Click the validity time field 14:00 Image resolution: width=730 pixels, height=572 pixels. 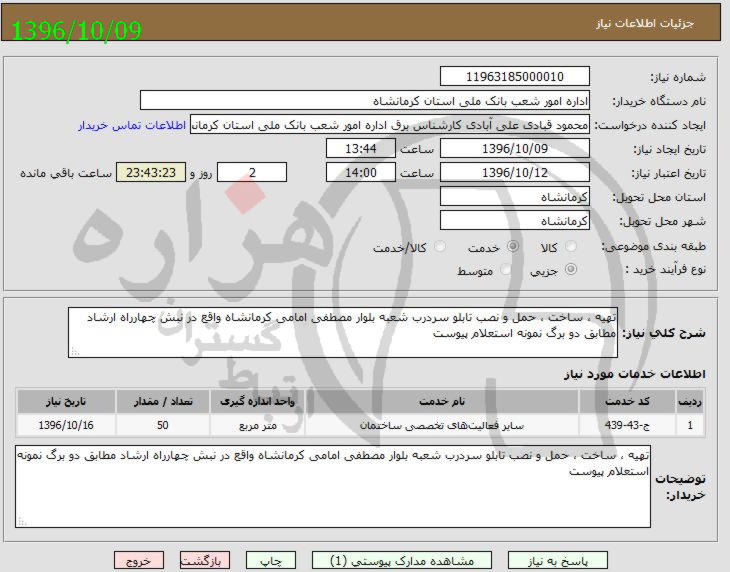point(361,173)
